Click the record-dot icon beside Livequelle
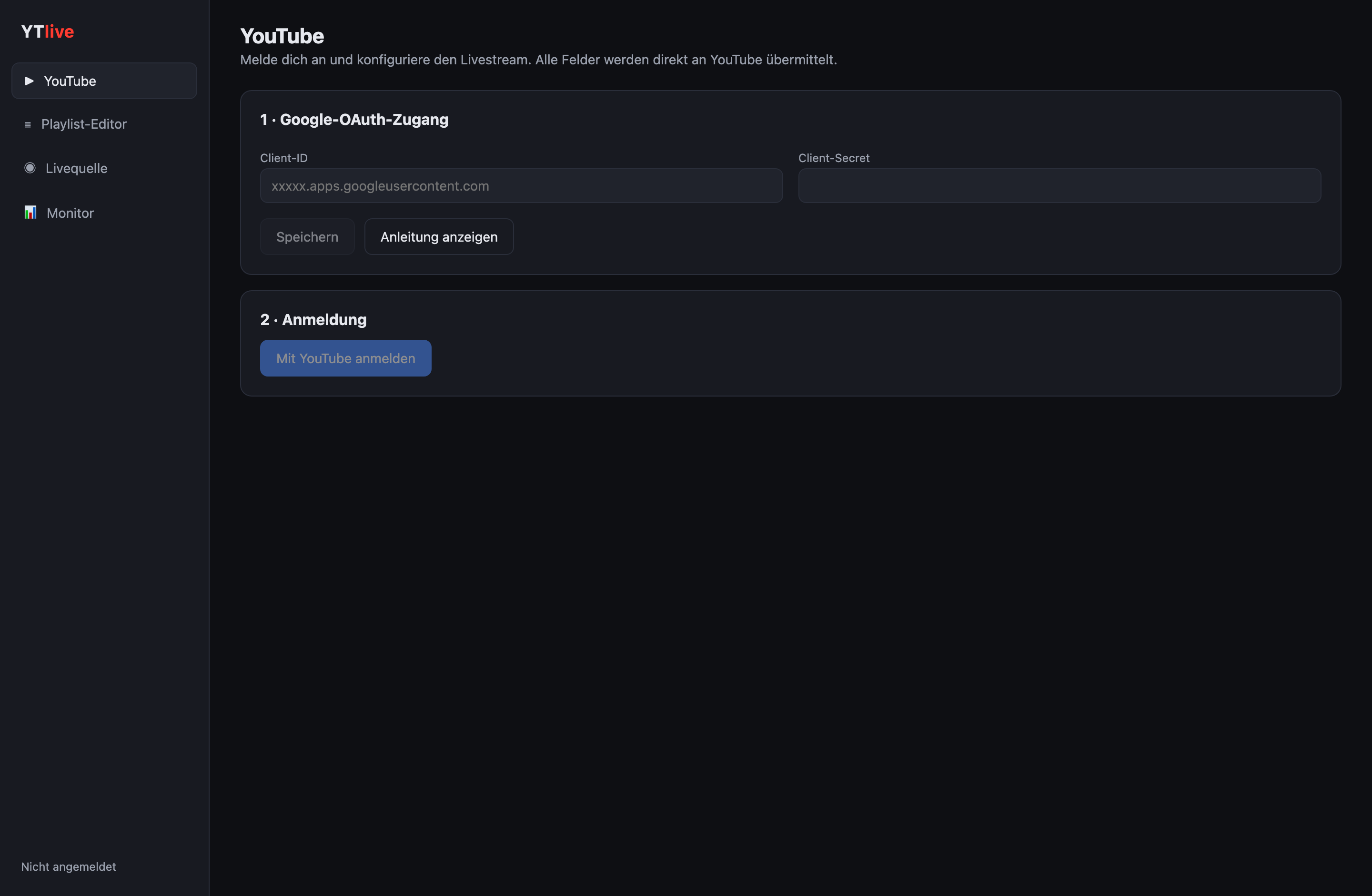The height and width of the screenshot is (896, 1372). point(30,168)
